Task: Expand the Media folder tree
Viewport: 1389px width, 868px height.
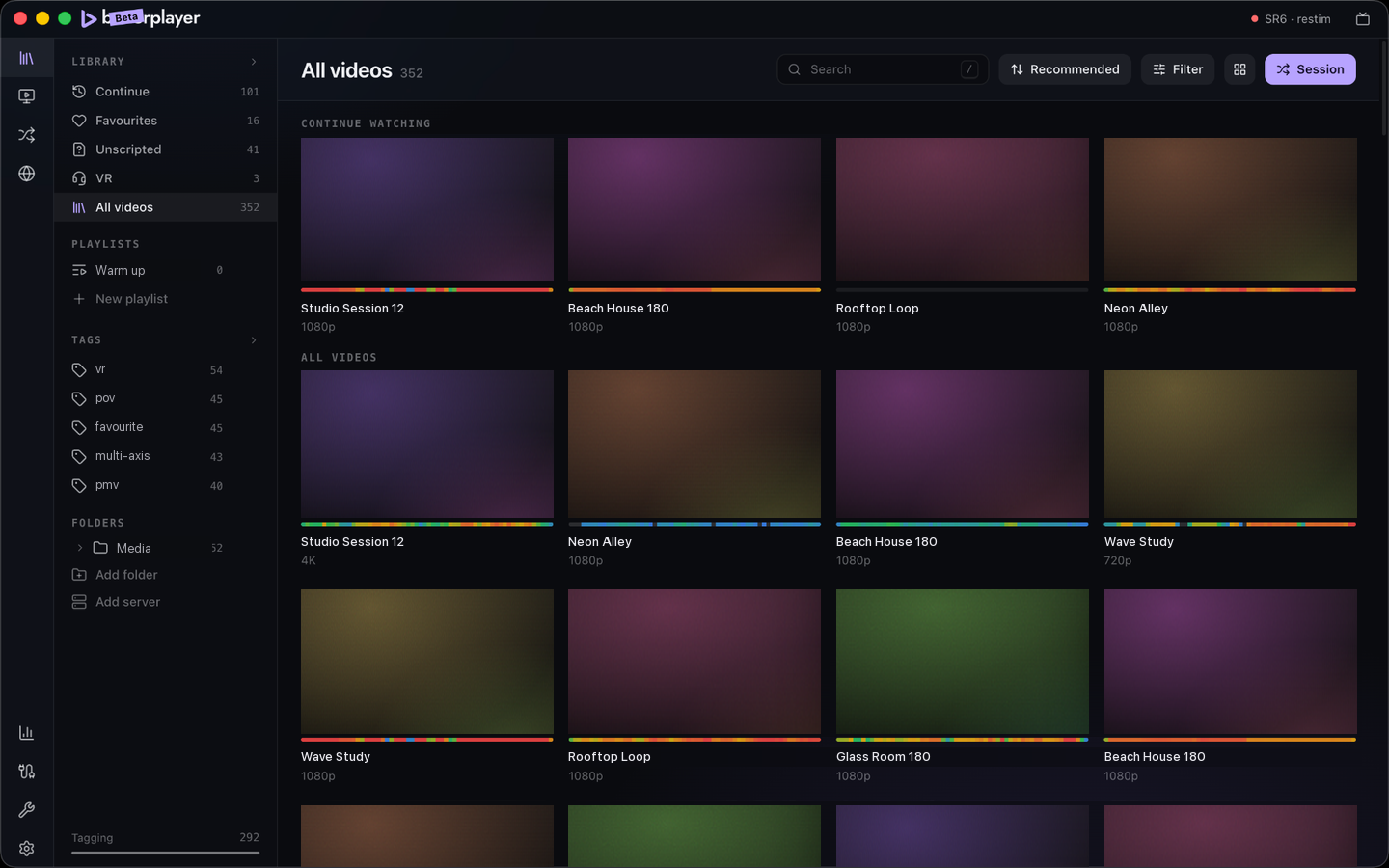Action: coord(79,548)
